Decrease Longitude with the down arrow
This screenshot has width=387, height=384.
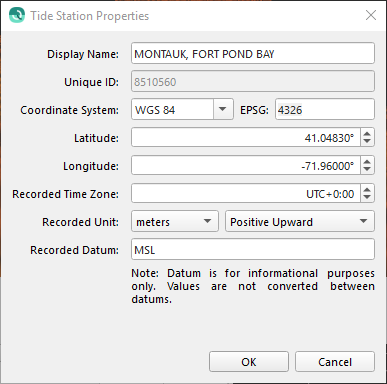(x=367, y=169)
